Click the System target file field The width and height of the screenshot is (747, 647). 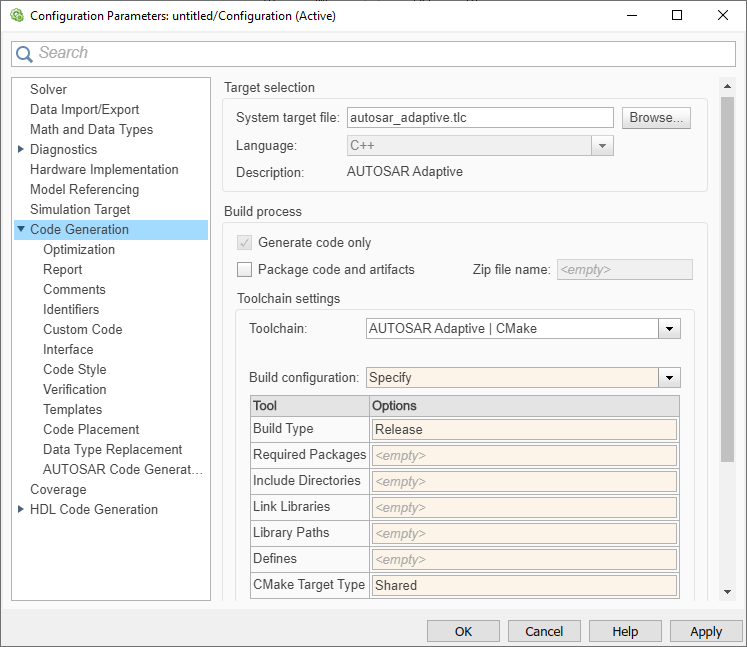tap(479, 118)
